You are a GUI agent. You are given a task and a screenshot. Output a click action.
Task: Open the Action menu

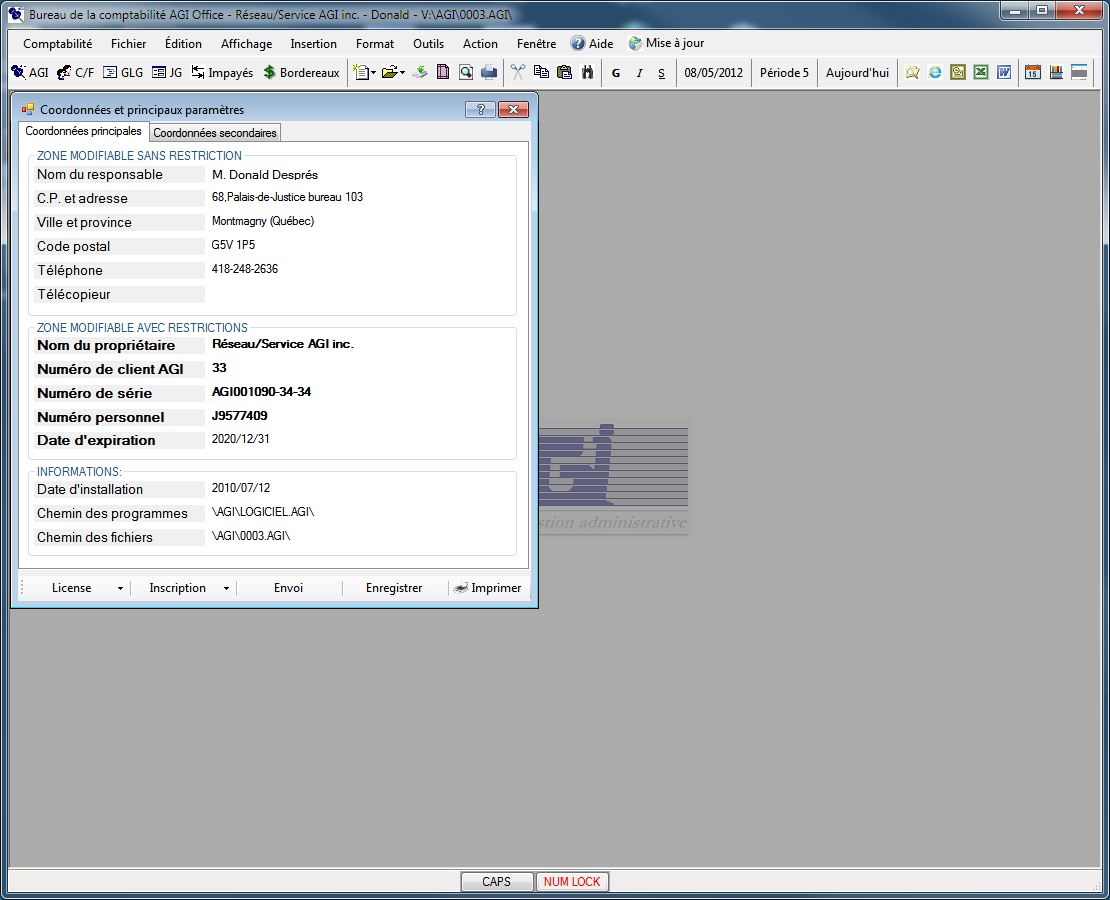480,44
